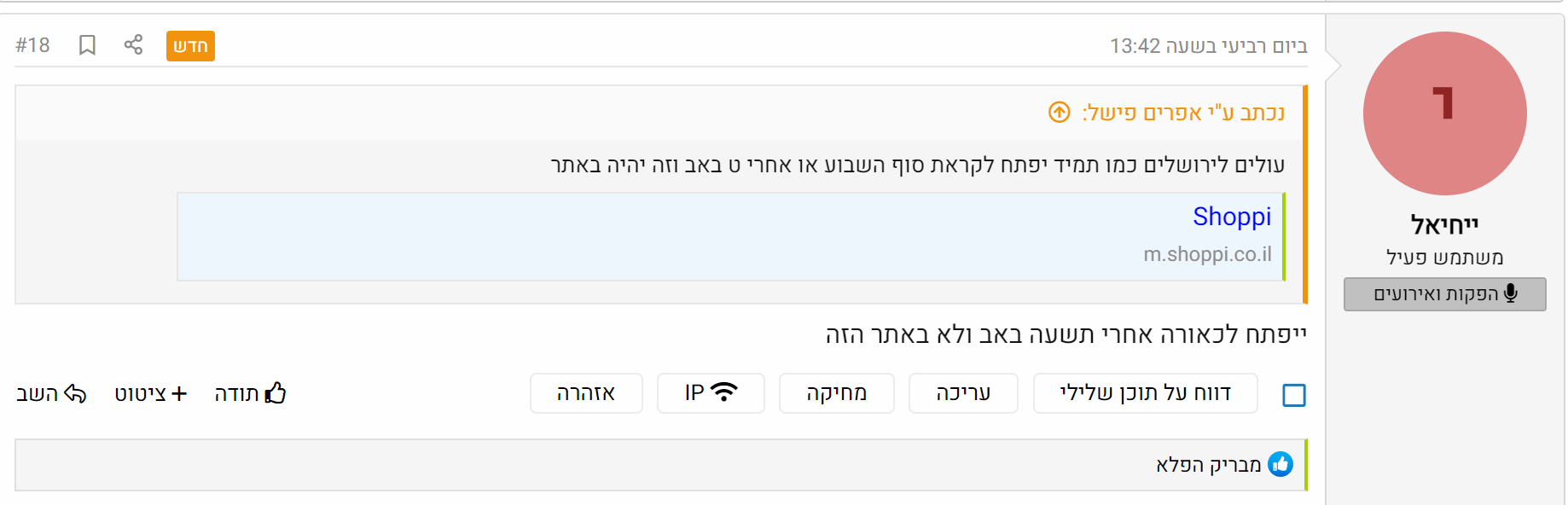Click the plus icon for ציטוט
This screenshot has width=1568, height=505.
click(179, 393)
